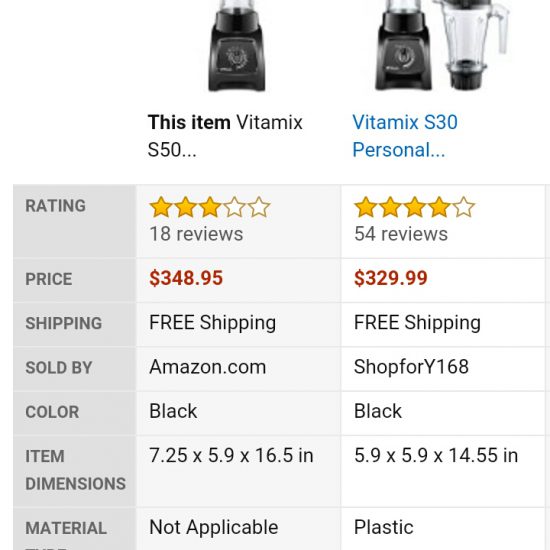550x550 pixels.
Task: Click the Plastic material cell
Action: click(384, 528)
